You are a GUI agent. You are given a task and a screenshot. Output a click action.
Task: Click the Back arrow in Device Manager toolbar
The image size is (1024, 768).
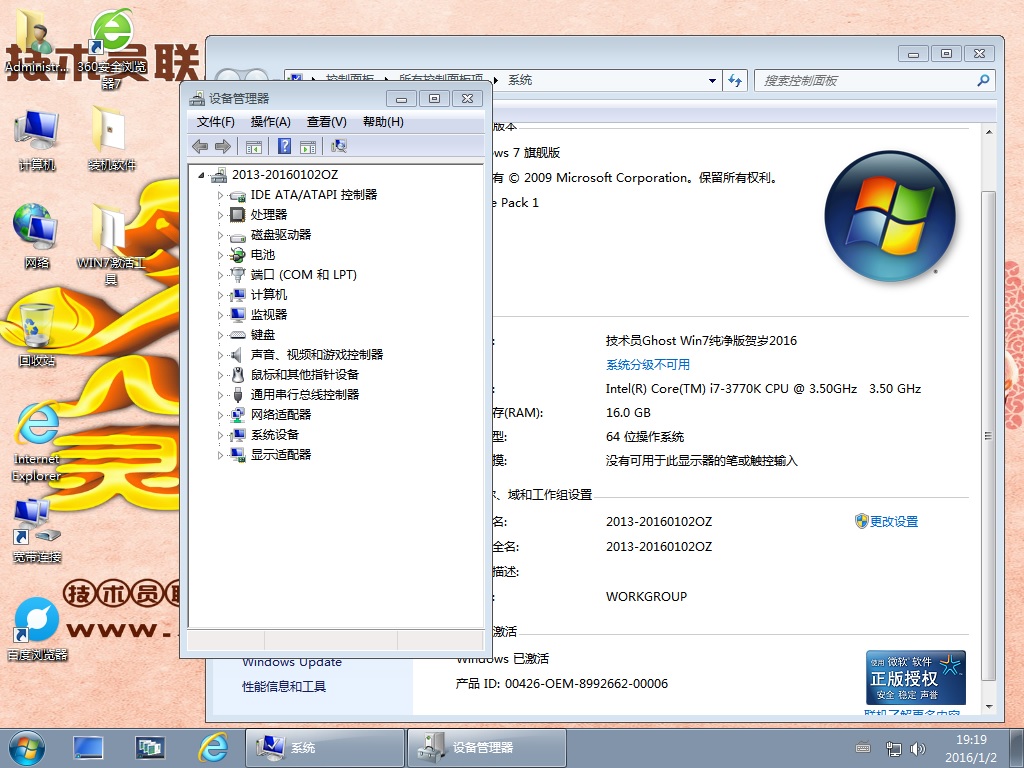200,146
